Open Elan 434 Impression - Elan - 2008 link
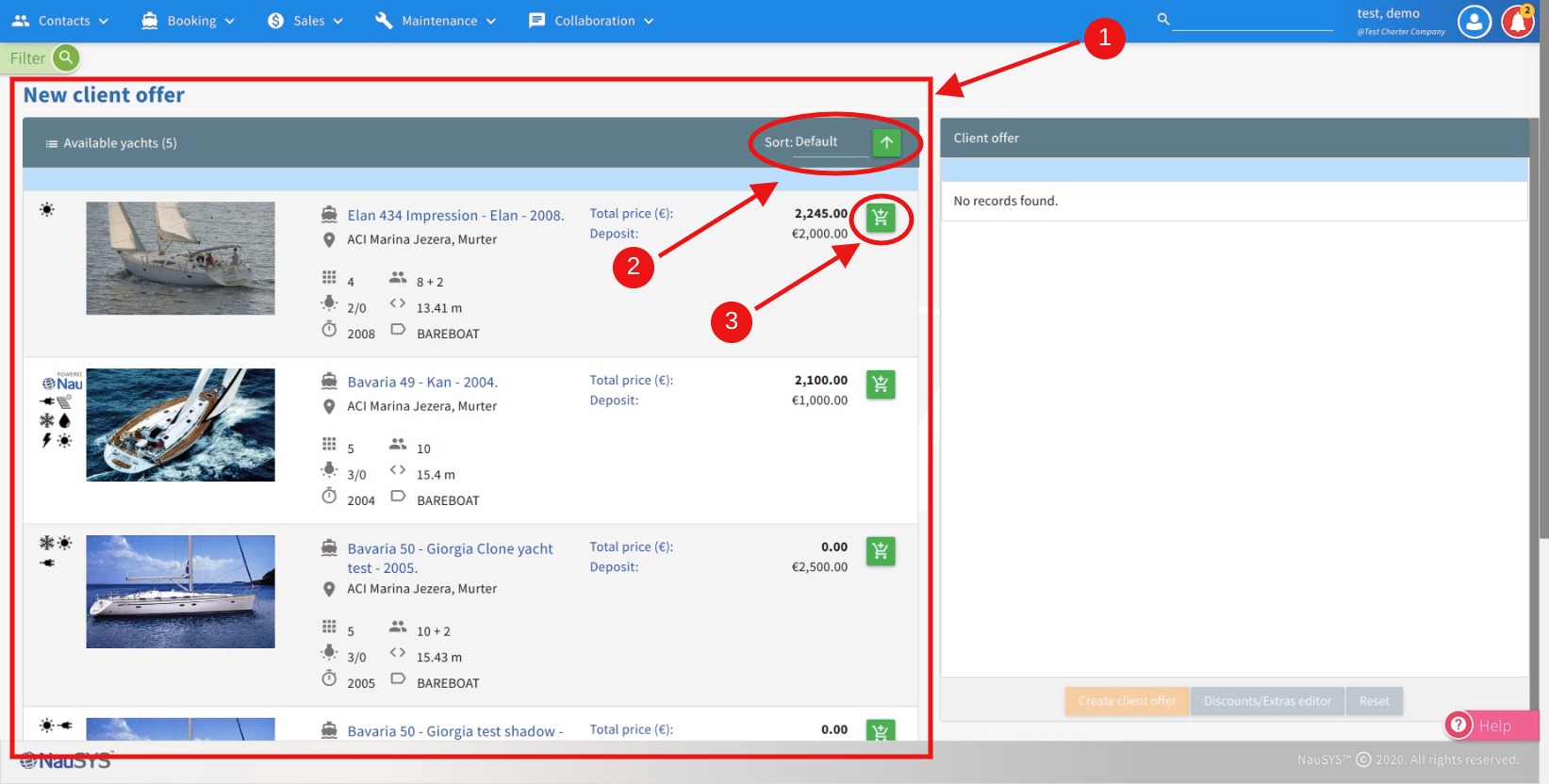 [x=455, y=216]
